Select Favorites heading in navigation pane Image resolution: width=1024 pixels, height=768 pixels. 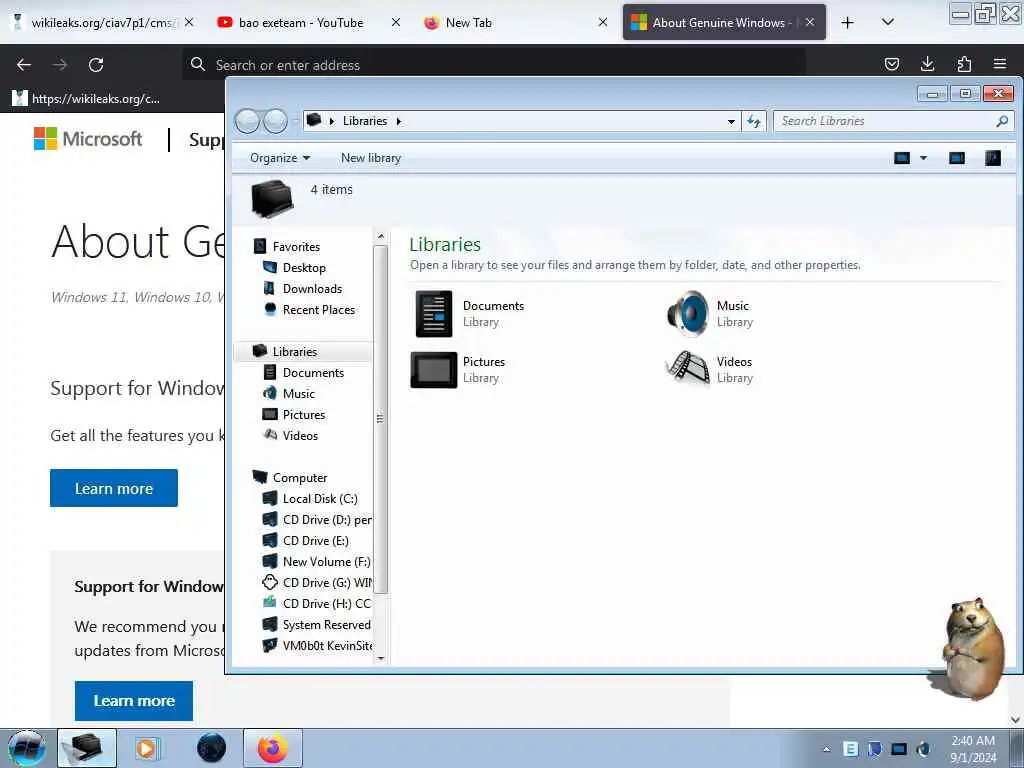[296, 247]
